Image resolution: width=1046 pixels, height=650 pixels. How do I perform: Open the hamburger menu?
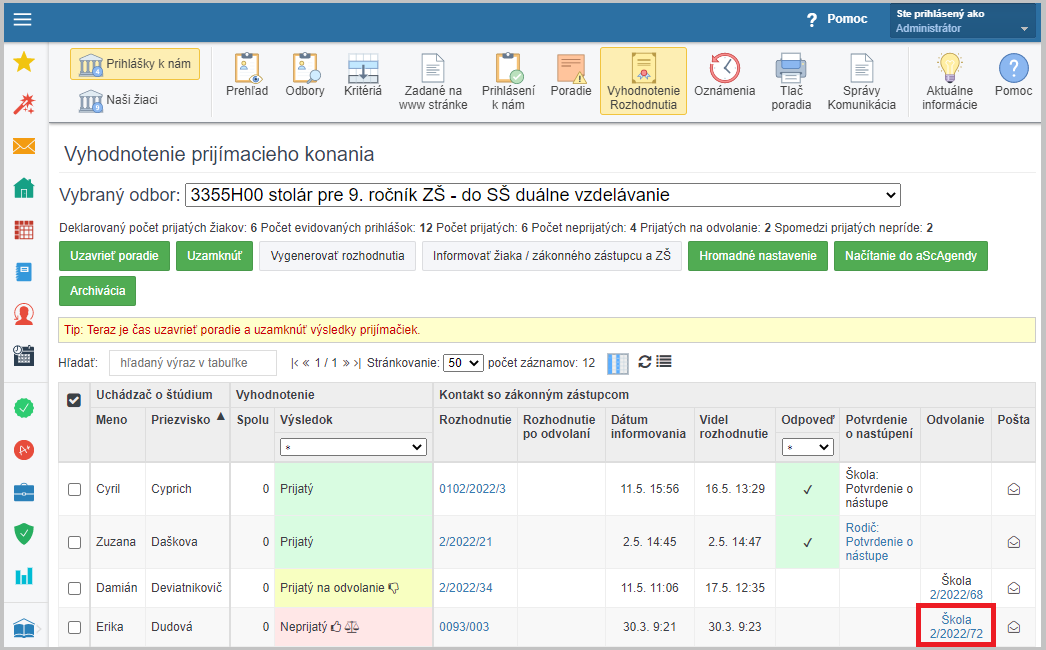click(x=23, y=19)
